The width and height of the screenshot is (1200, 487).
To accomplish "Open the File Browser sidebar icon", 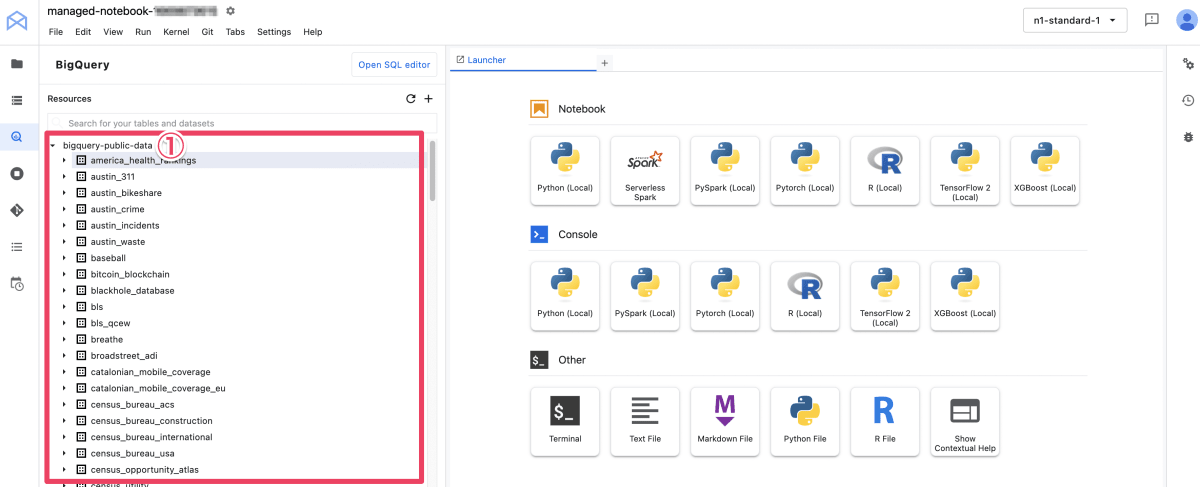I will 17,64.
